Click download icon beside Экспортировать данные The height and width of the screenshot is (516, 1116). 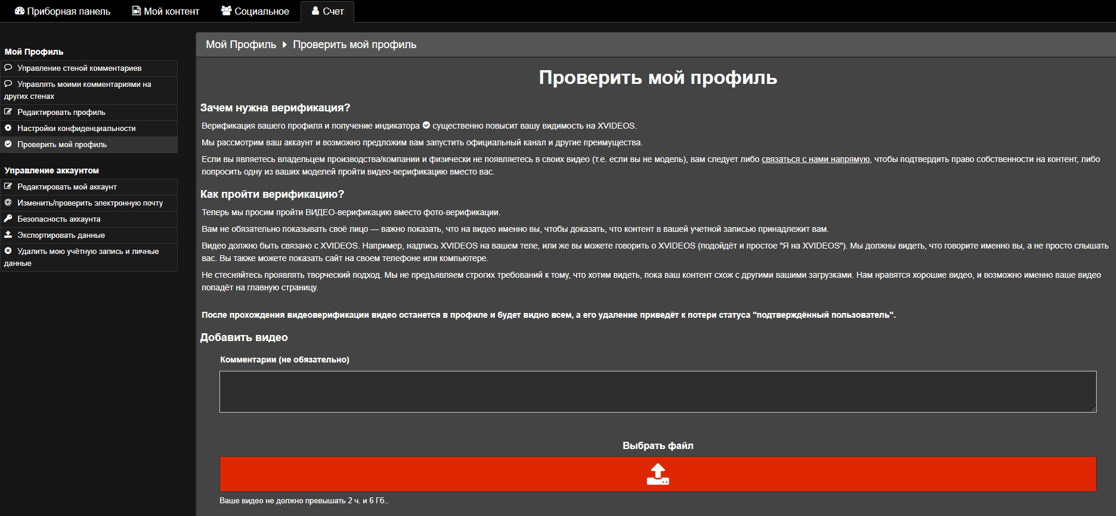tap(8, 235)
